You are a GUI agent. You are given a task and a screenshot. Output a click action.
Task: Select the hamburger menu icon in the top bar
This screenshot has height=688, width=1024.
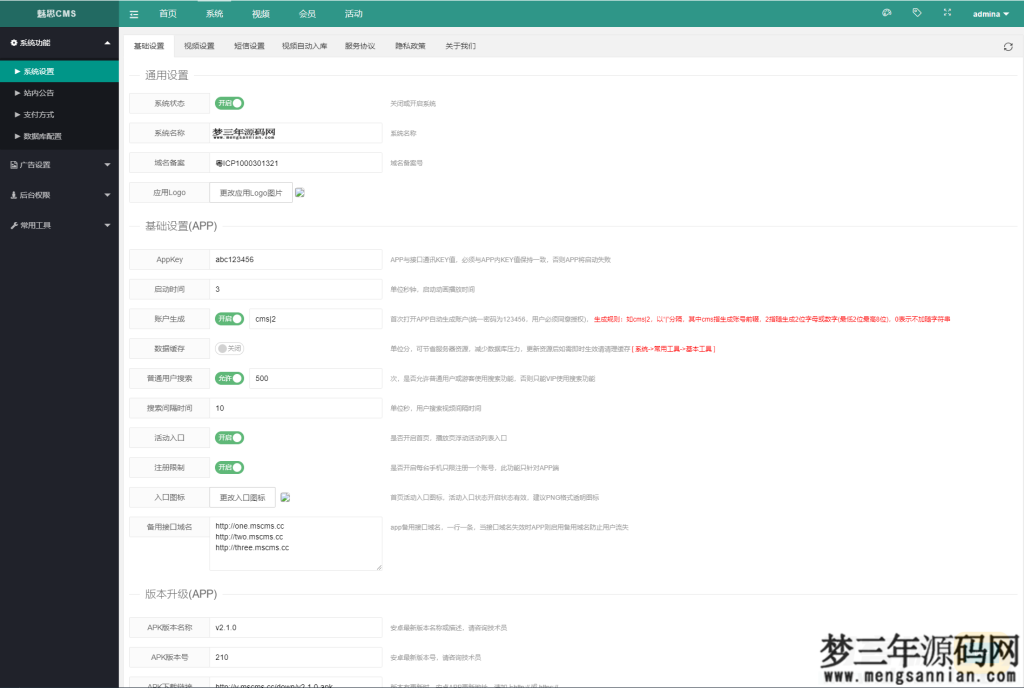click(134, 14)
